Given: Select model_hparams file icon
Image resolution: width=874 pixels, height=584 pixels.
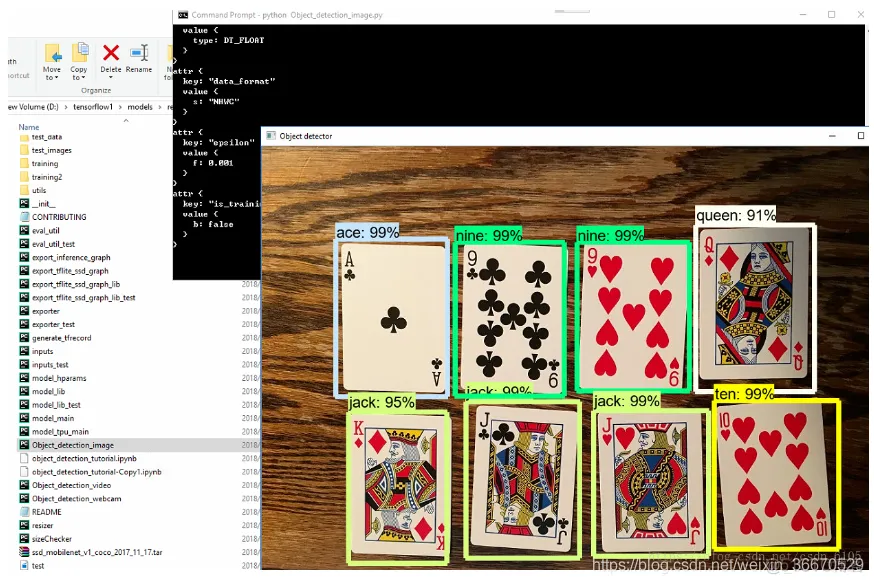Looking at the screenshot, I should (x=24, y=378).
